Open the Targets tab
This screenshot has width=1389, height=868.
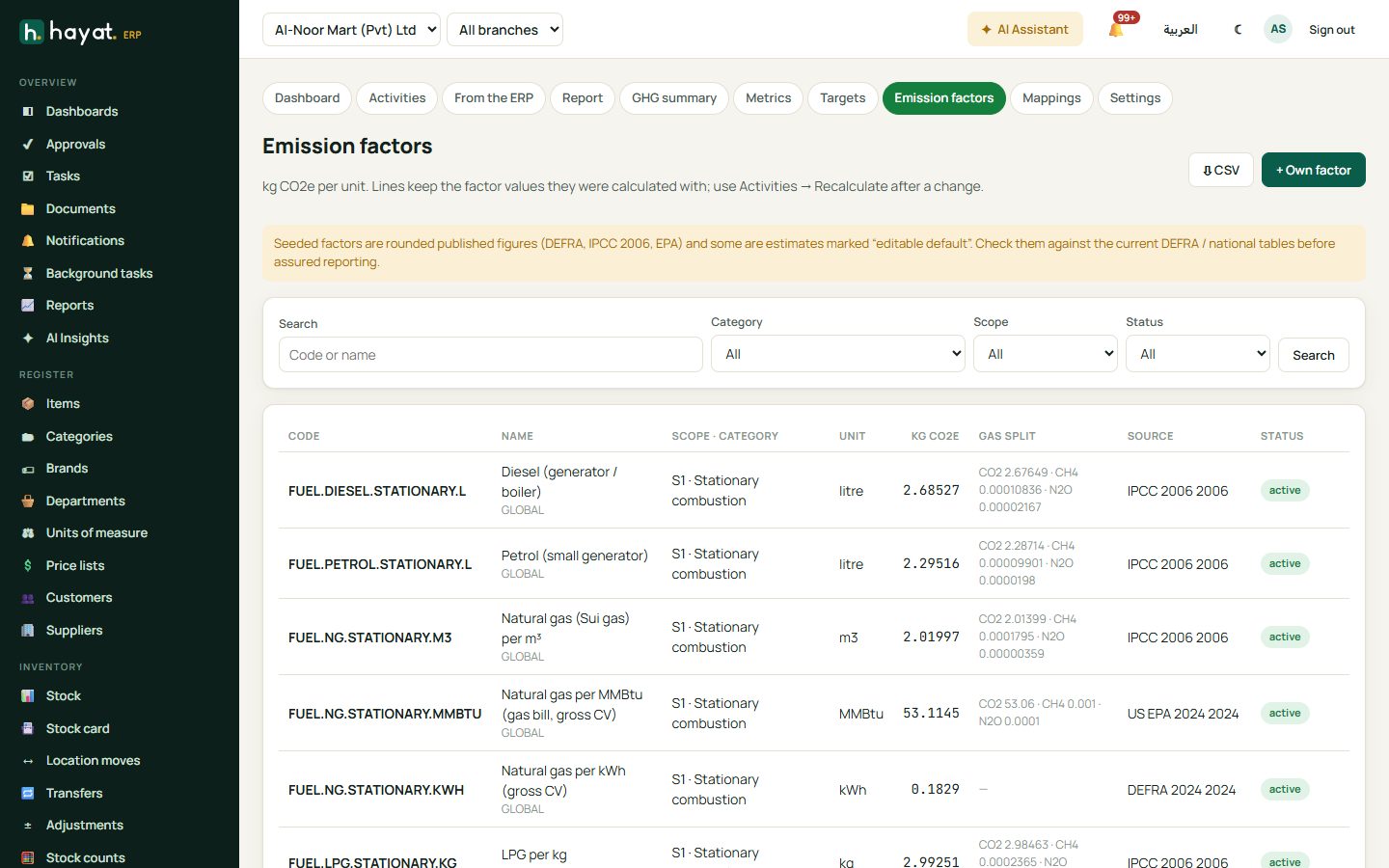pyautogui.click(x=842, y=98)
